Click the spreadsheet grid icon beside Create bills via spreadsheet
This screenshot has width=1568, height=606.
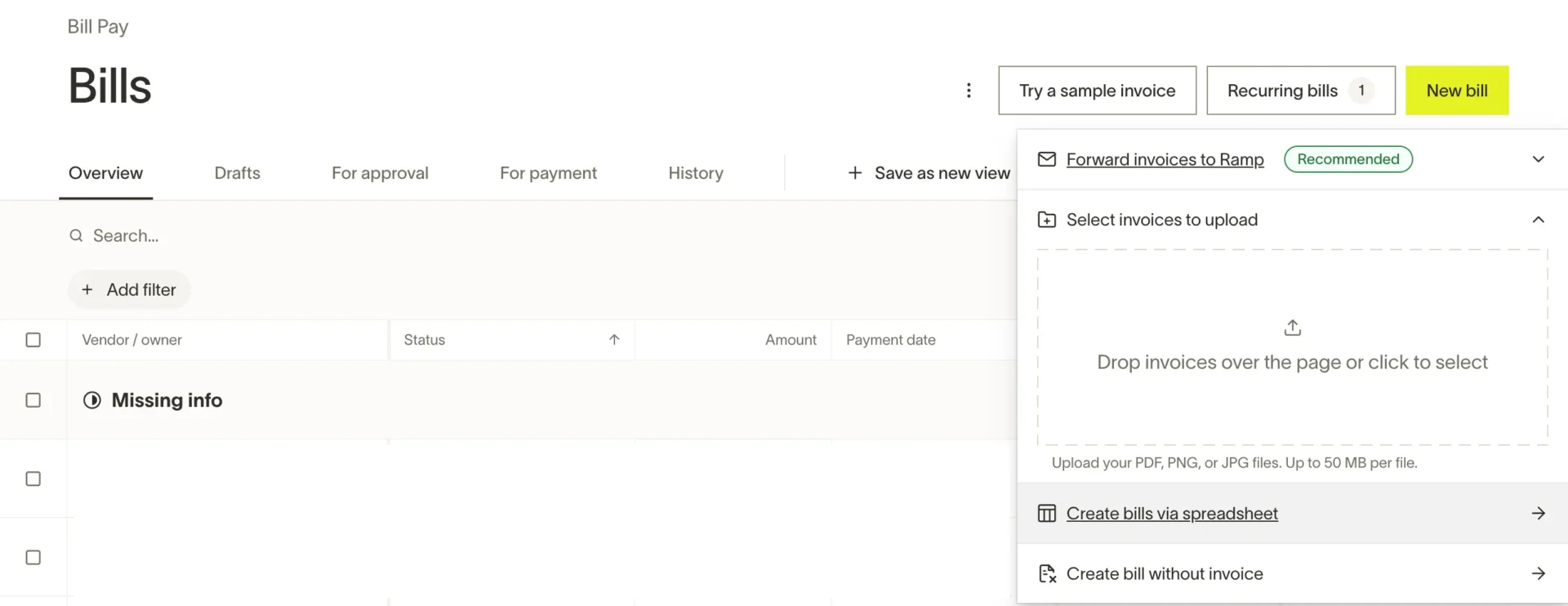(1046, 513)
